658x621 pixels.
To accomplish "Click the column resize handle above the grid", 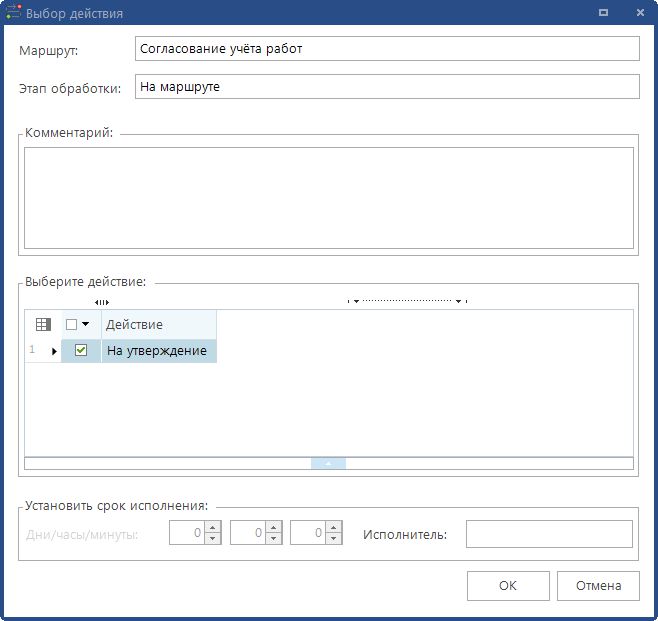I will [x=101, y=301].
